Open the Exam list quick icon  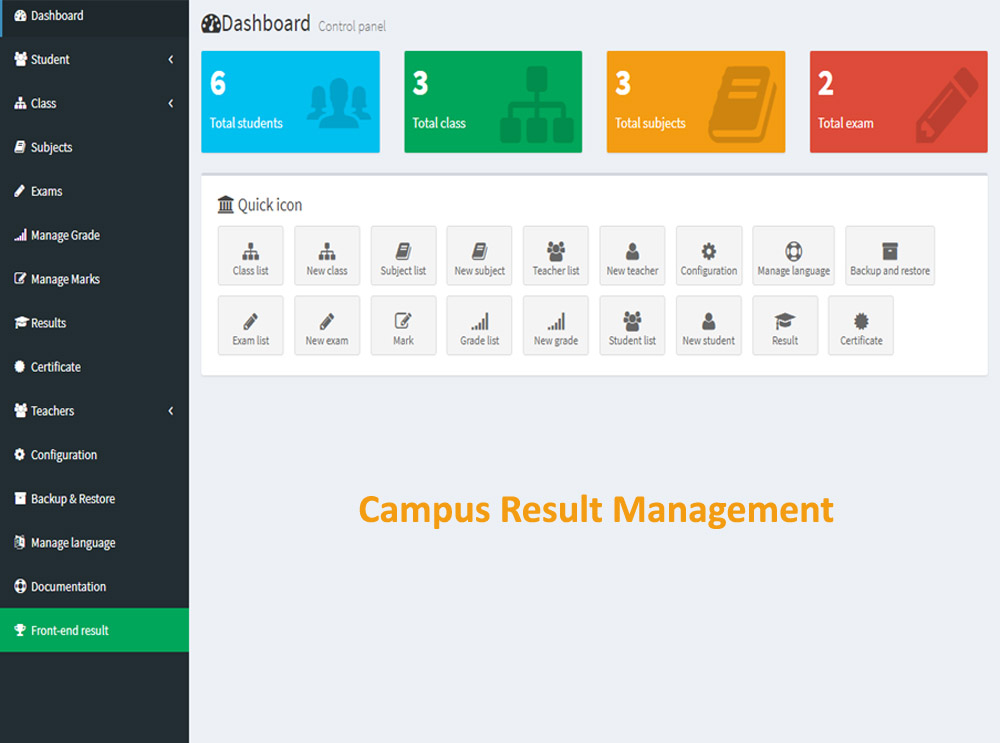251,325
